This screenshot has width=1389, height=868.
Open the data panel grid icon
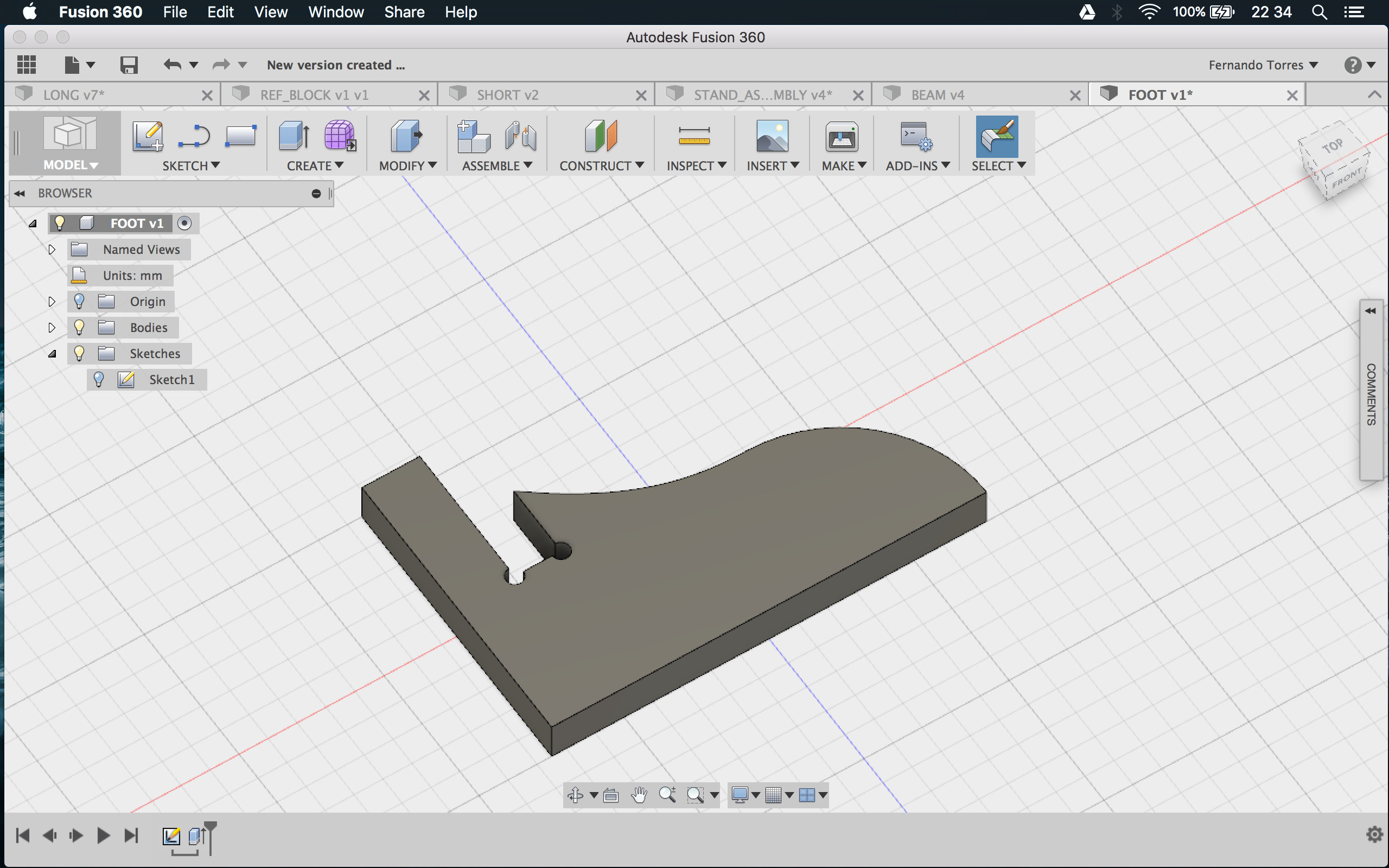click(27, 65)
